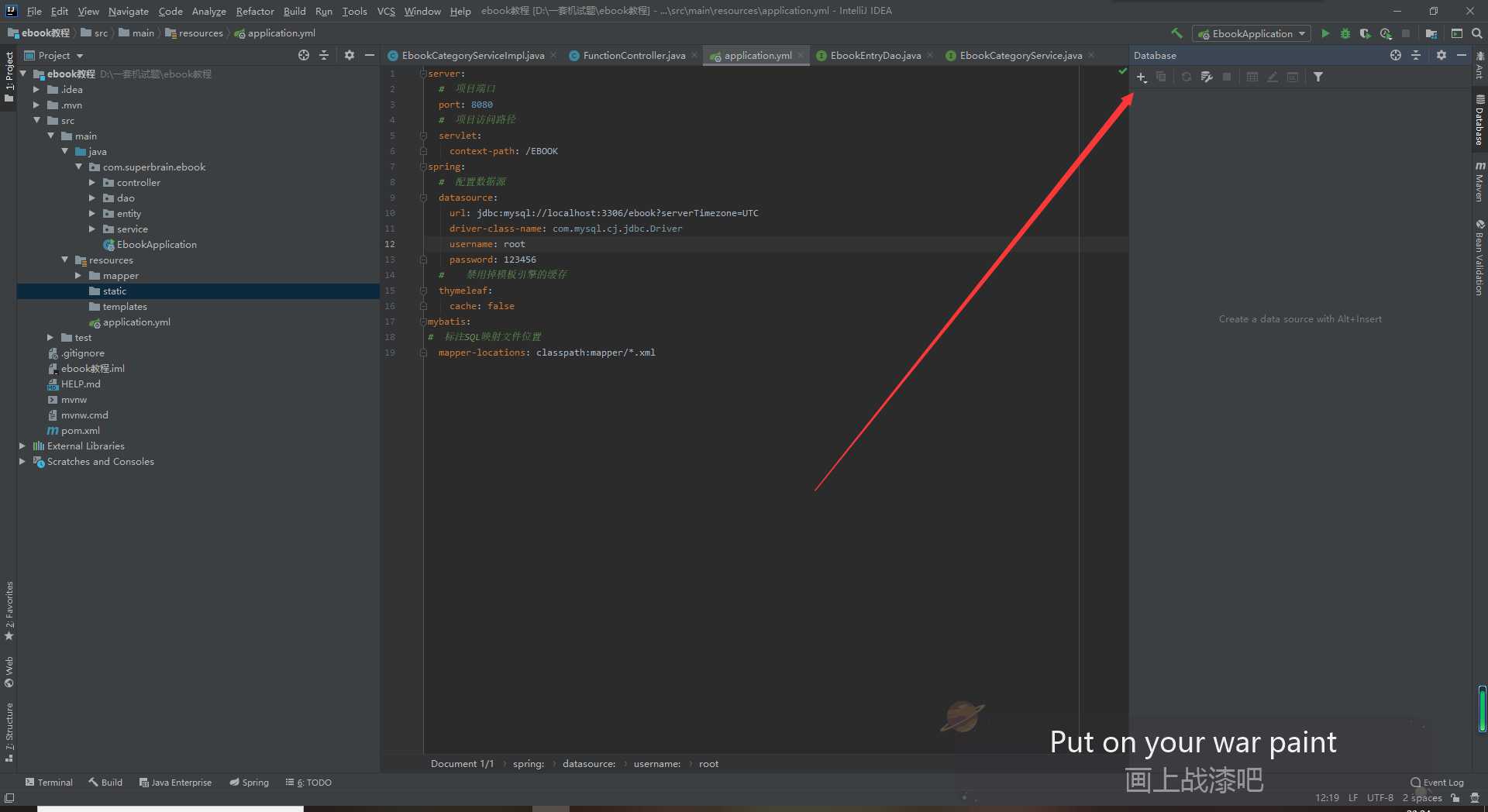
Task: Click Database panel locate target icon
Action: click(x=1396, y=55)
